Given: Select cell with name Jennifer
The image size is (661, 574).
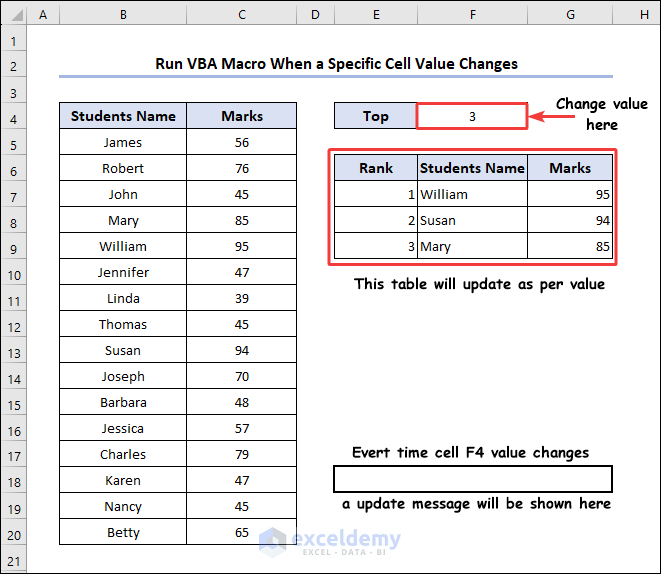Looking at the screenshot, I should click(x=123, y=272).
